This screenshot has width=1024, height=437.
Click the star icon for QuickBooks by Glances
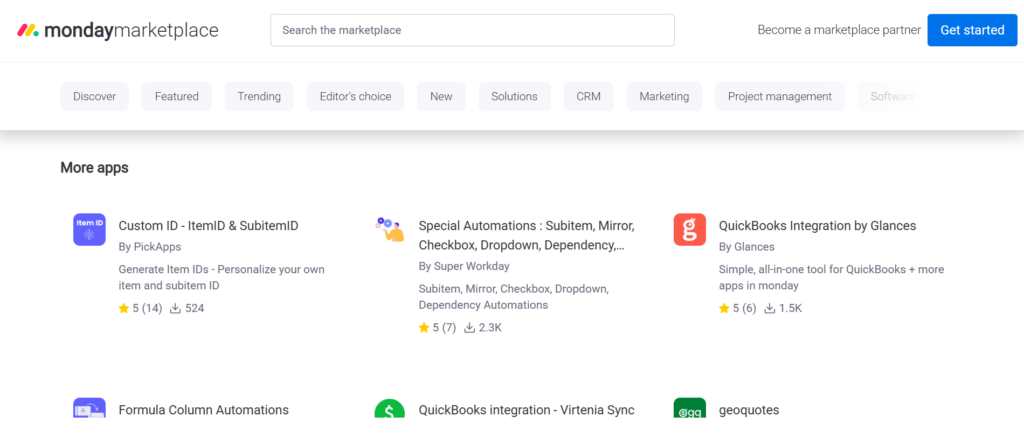pos(724,308)
